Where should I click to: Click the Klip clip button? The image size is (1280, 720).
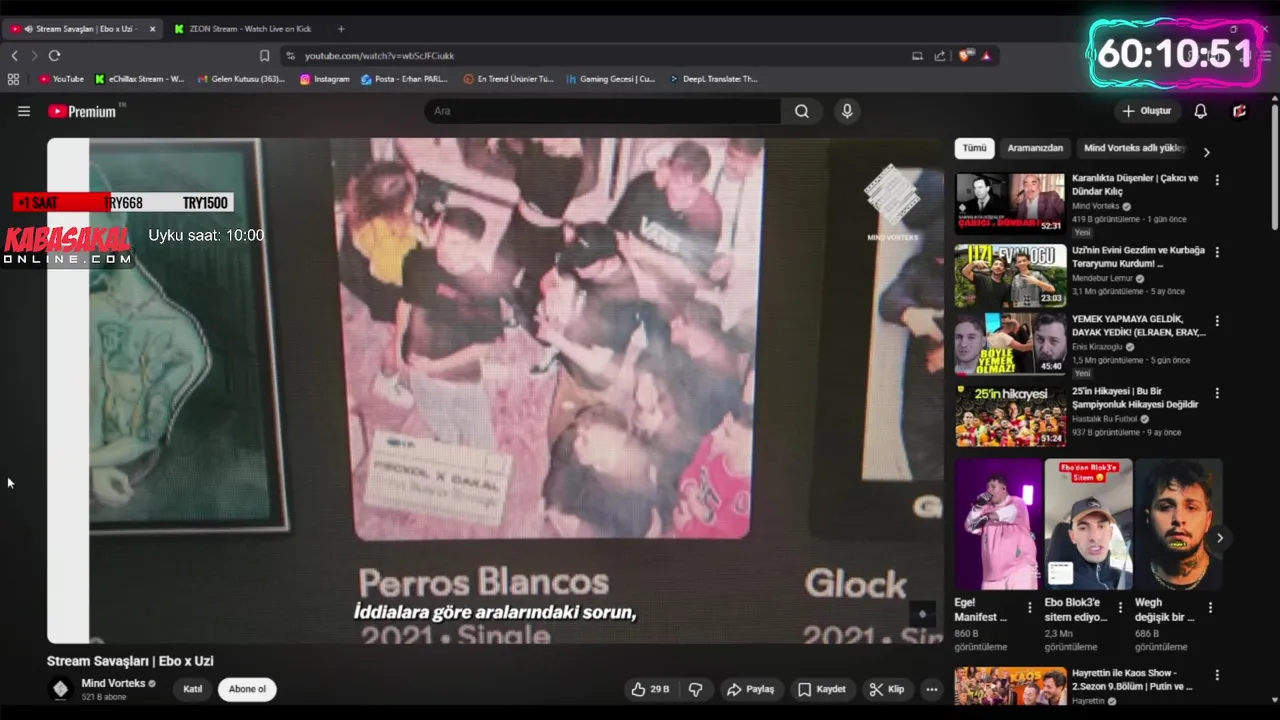(x=887, y=689)
